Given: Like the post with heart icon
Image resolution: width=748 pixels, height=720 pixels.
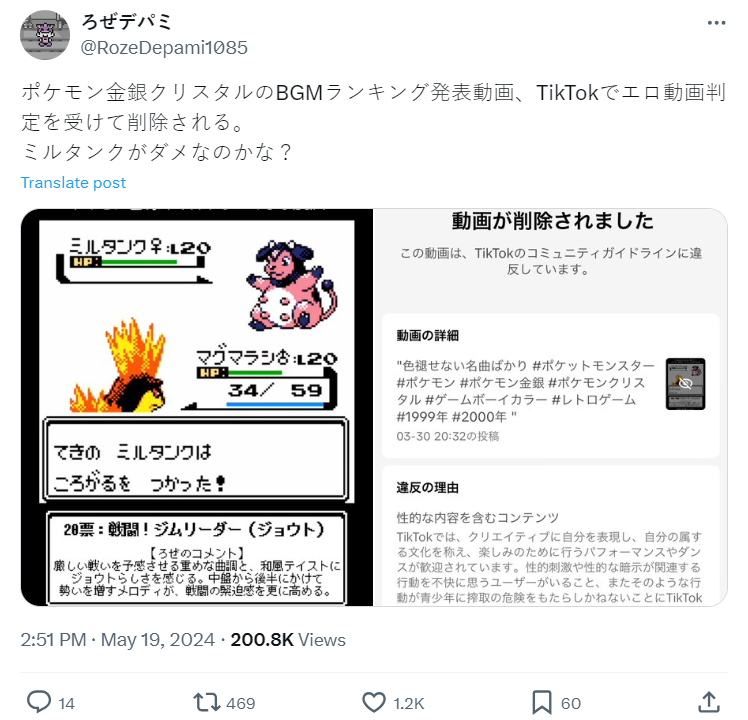Looking at the screenshot, I should click(374, 703).
